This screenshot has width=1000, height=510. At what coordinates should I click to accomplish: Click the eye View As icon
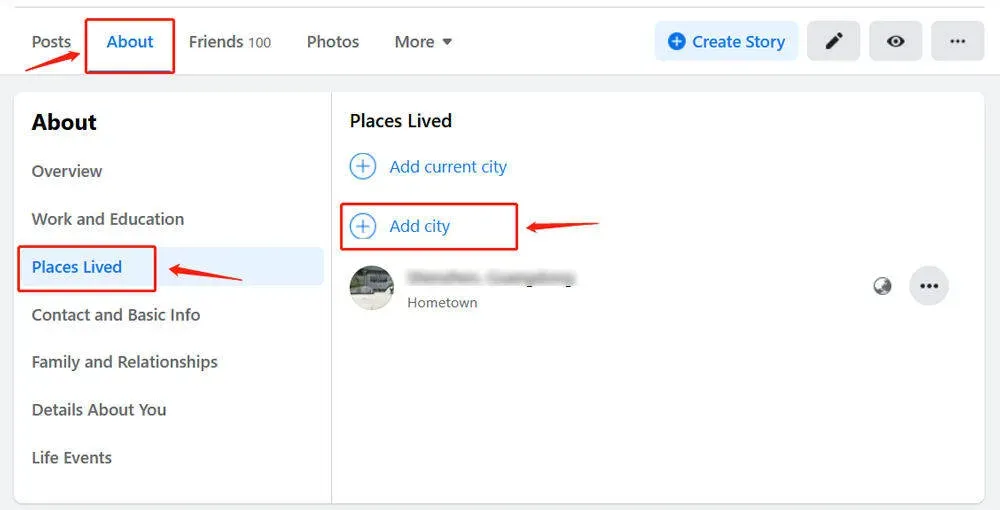coord(895,41)
